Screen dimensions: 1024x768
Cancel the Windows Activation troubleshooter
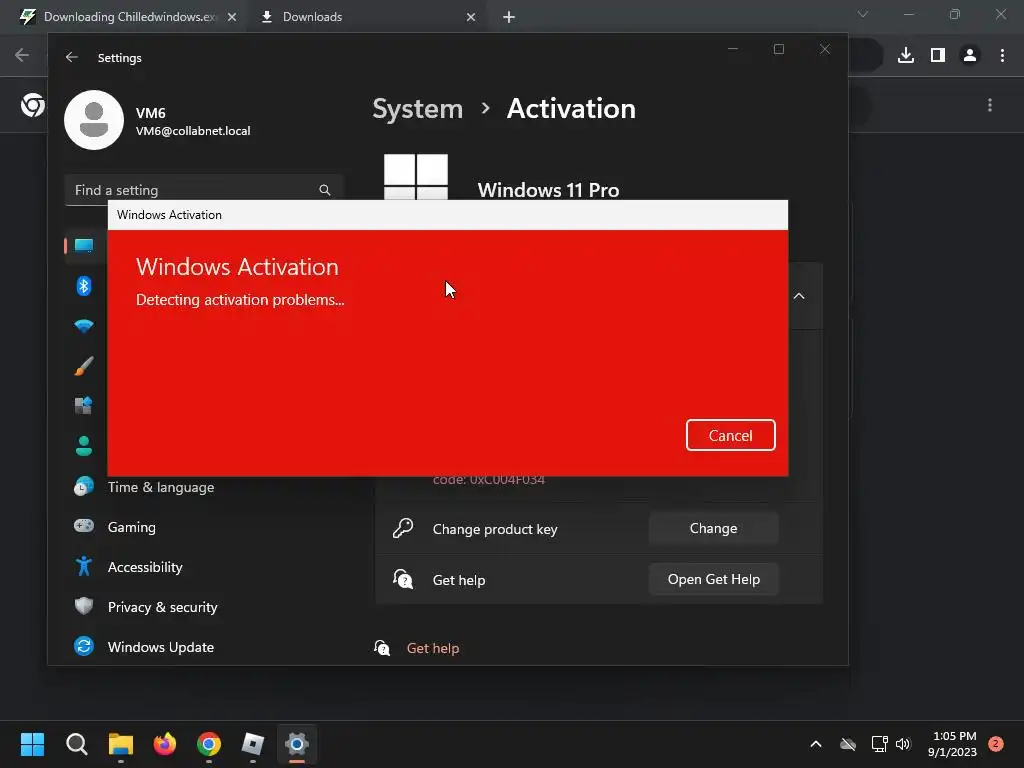(x=730, y=435)
